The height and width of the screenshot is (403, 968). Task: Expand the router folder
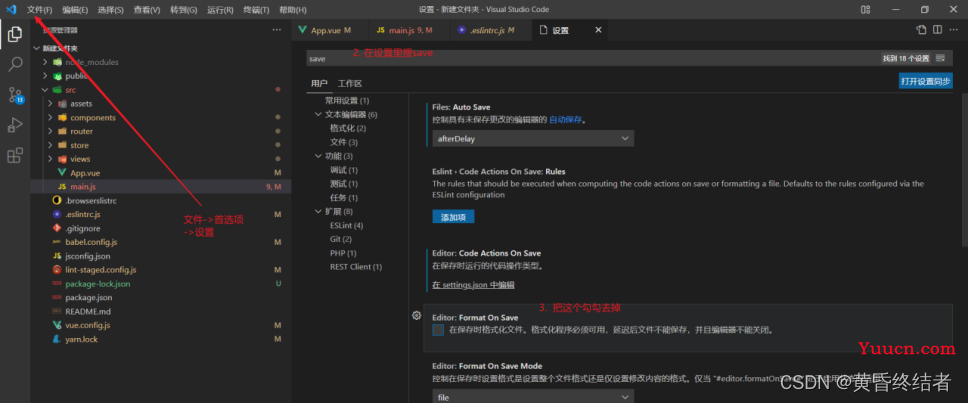[x=50, y=131]
